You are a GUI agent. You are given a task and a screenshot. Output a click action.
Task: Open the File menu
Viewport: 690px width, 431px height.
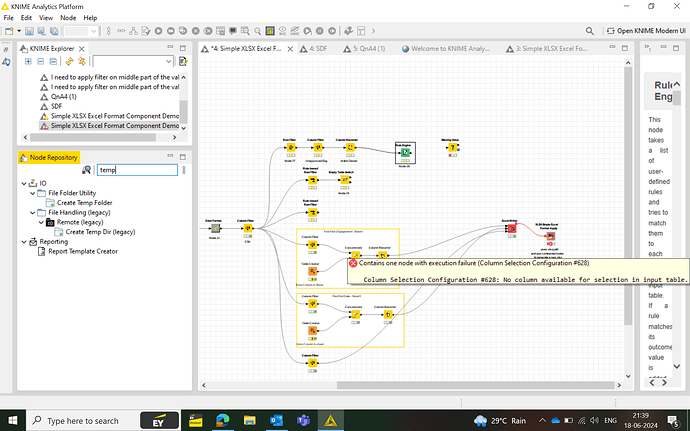8,18
